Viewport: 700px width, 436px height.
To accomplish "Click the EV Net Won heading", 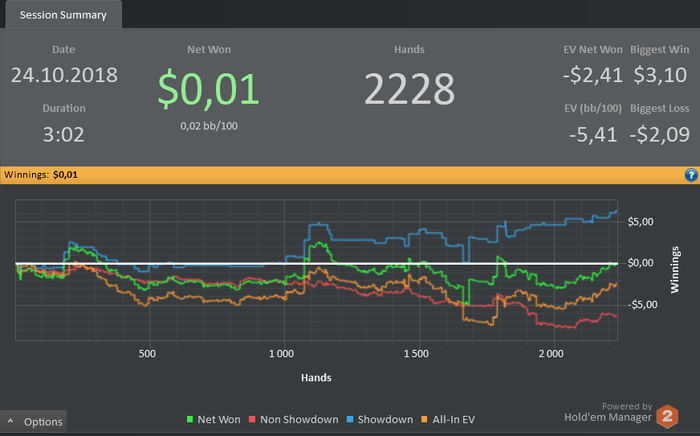I will pyautogui.click(x=592, y=49).
